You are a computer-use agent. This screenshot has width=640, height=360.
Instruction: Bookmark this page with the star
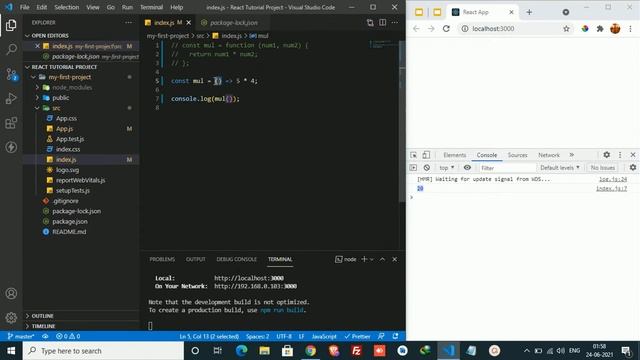pyautogui.click(x=566, y=29)
